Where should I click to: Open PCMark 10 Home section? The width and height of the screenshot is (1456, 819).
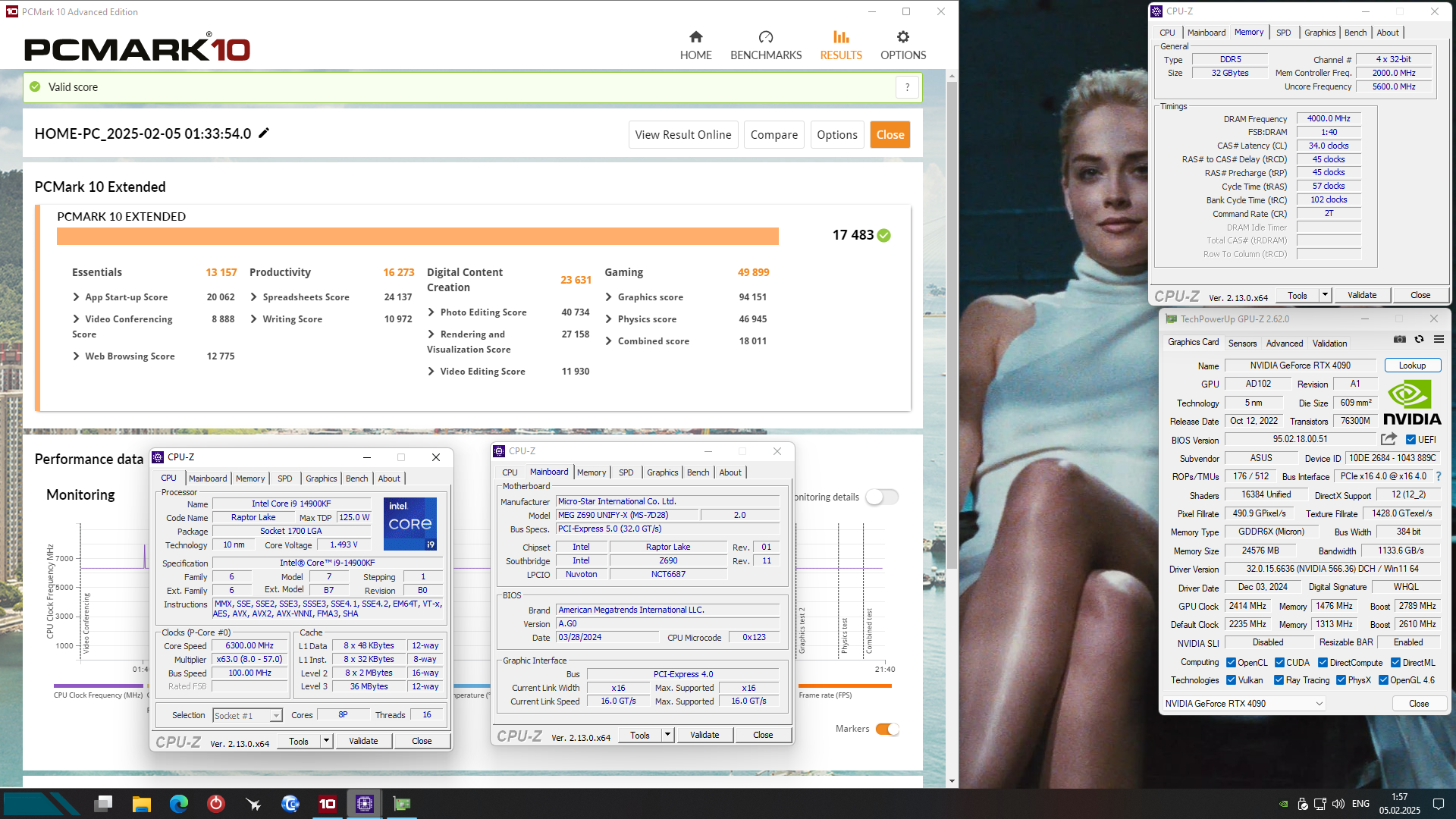(695, 45)
